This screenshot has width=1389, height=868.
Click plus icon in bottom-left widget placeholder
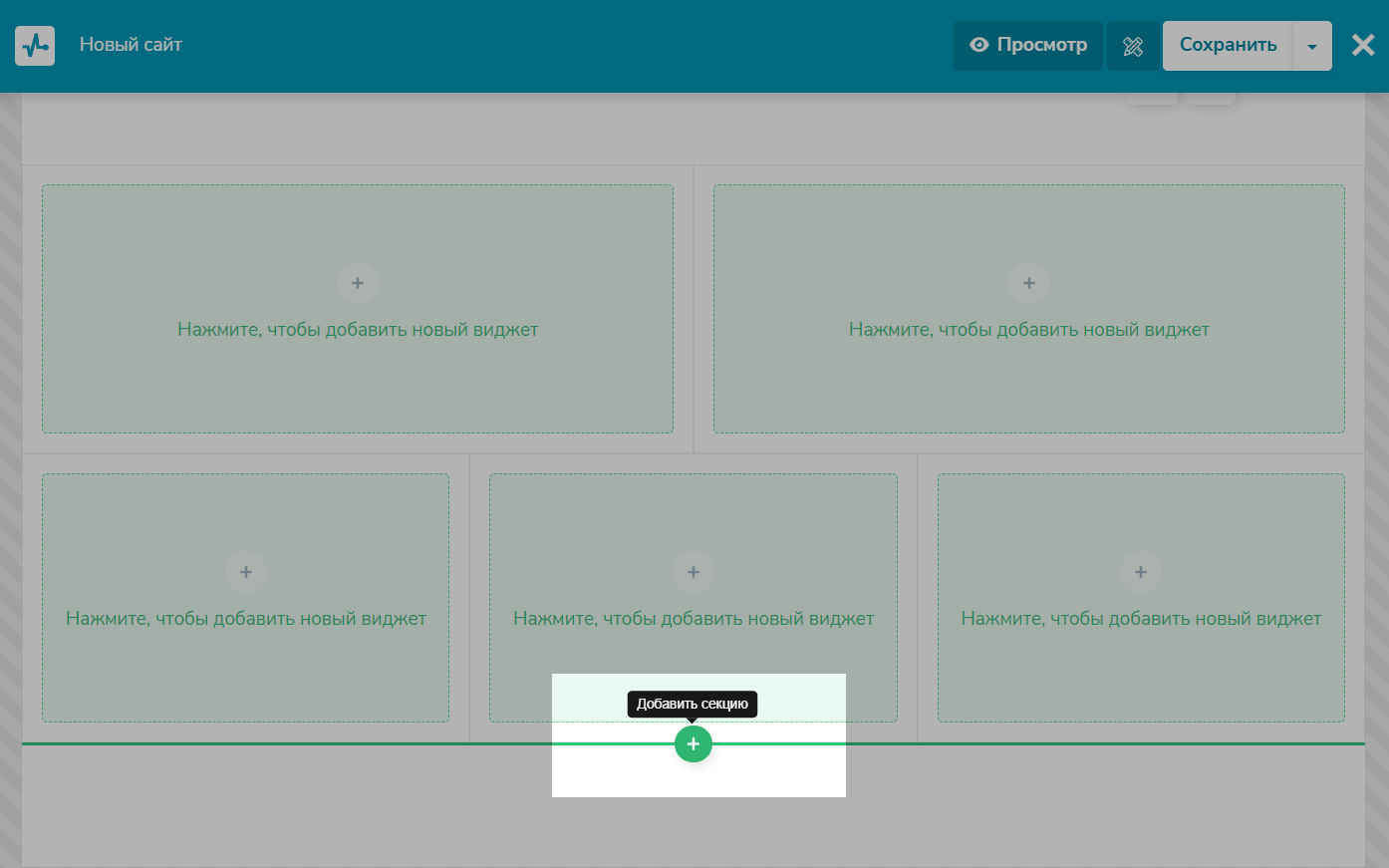246,572
